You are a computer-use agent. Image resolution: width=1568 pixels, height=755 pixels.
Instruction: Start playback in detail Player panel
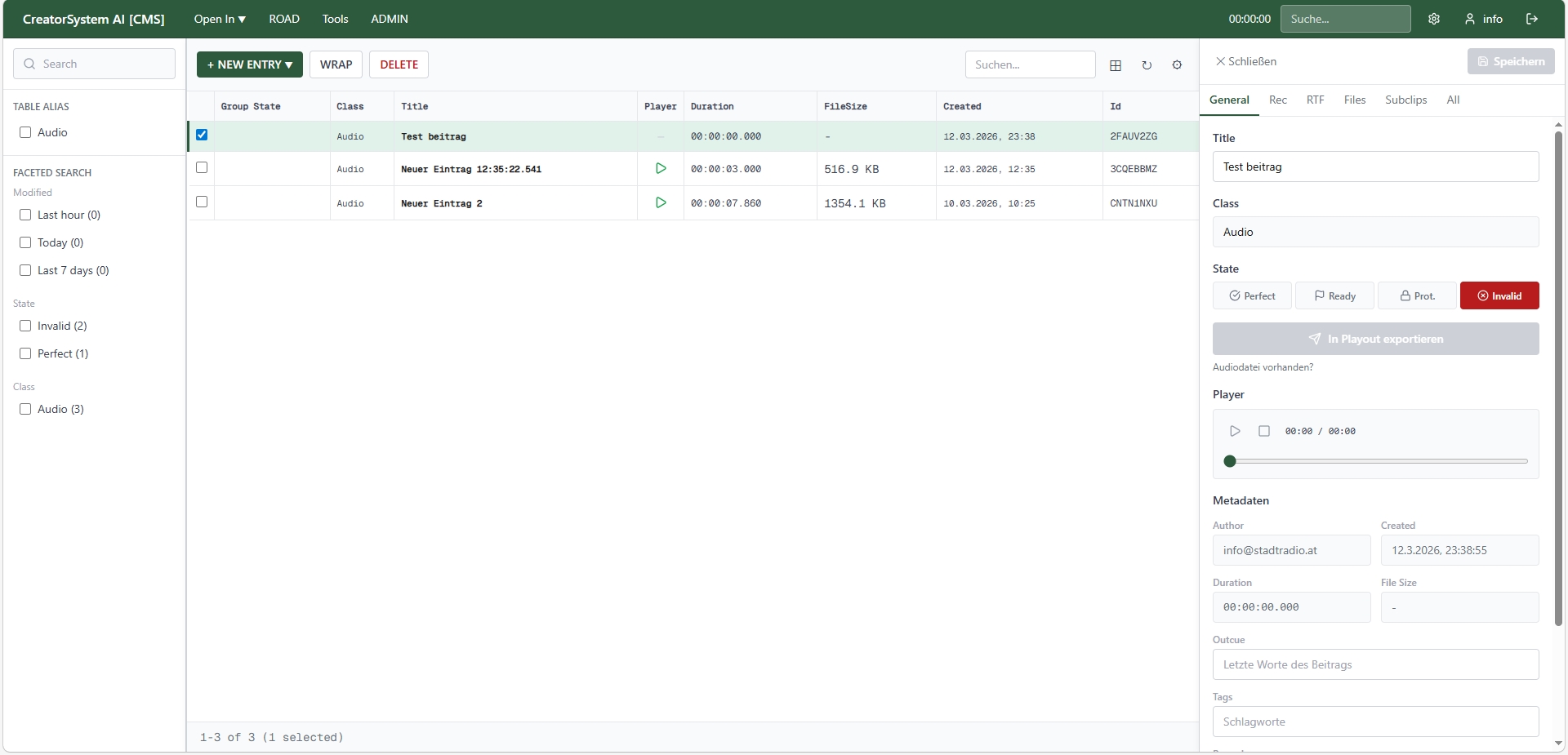click(1235, 431)
